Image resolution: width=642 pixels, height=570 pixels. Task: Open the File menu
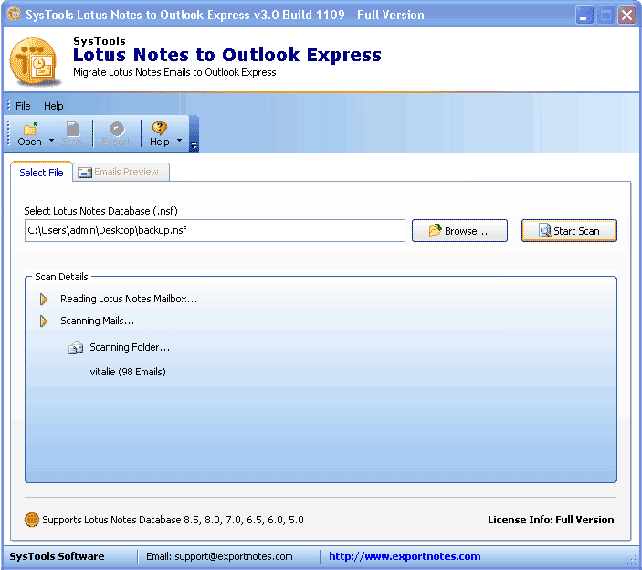(23, 106)
